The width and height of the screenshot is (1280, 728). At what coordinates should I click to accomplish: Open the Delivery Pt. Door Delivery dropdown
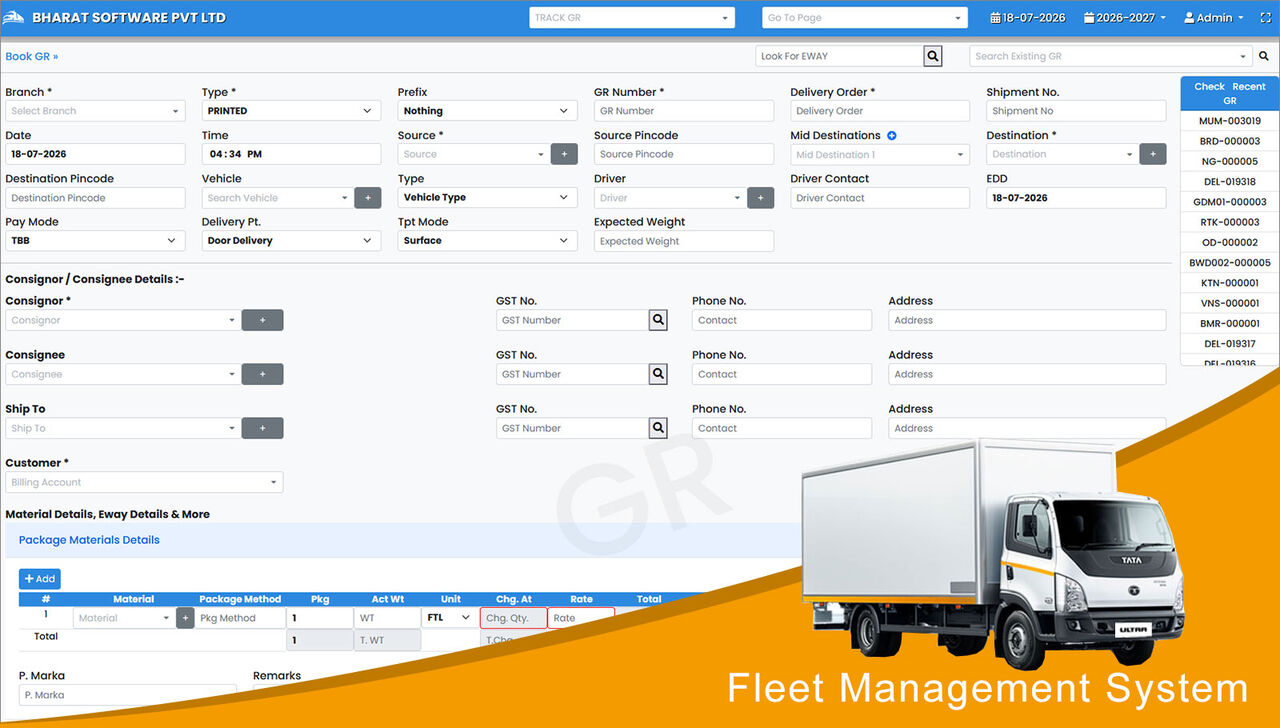click(291, 241)
